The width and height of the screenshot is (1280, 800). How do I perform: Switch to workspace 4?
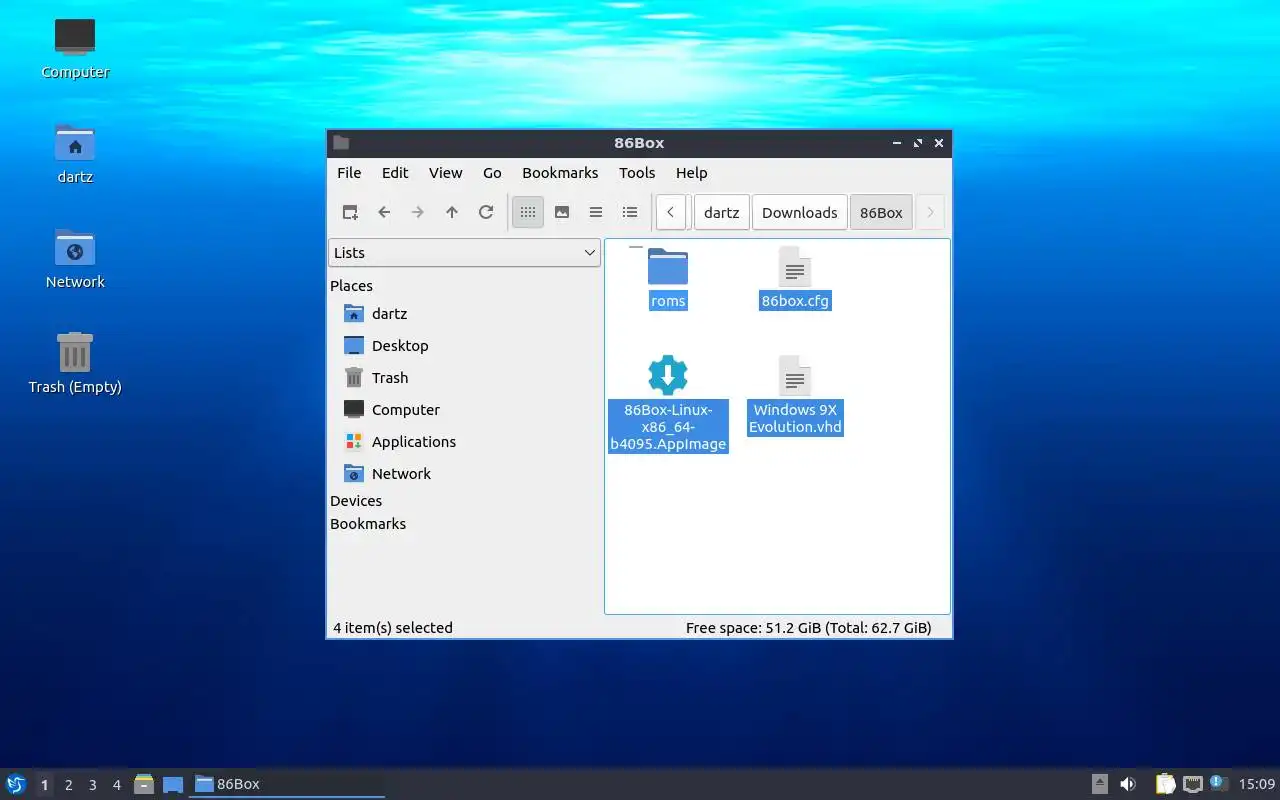point(116,785)
